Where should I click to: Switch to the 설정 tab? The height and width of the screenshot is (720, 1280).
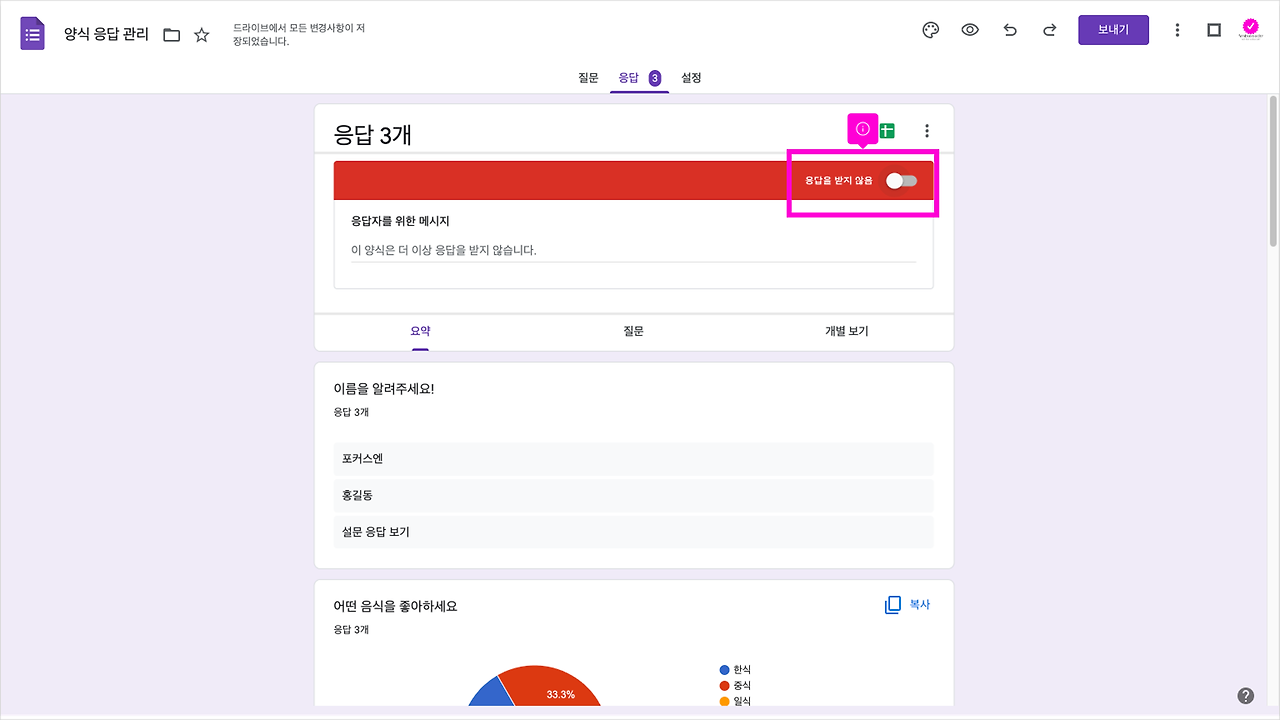(689, 76)
